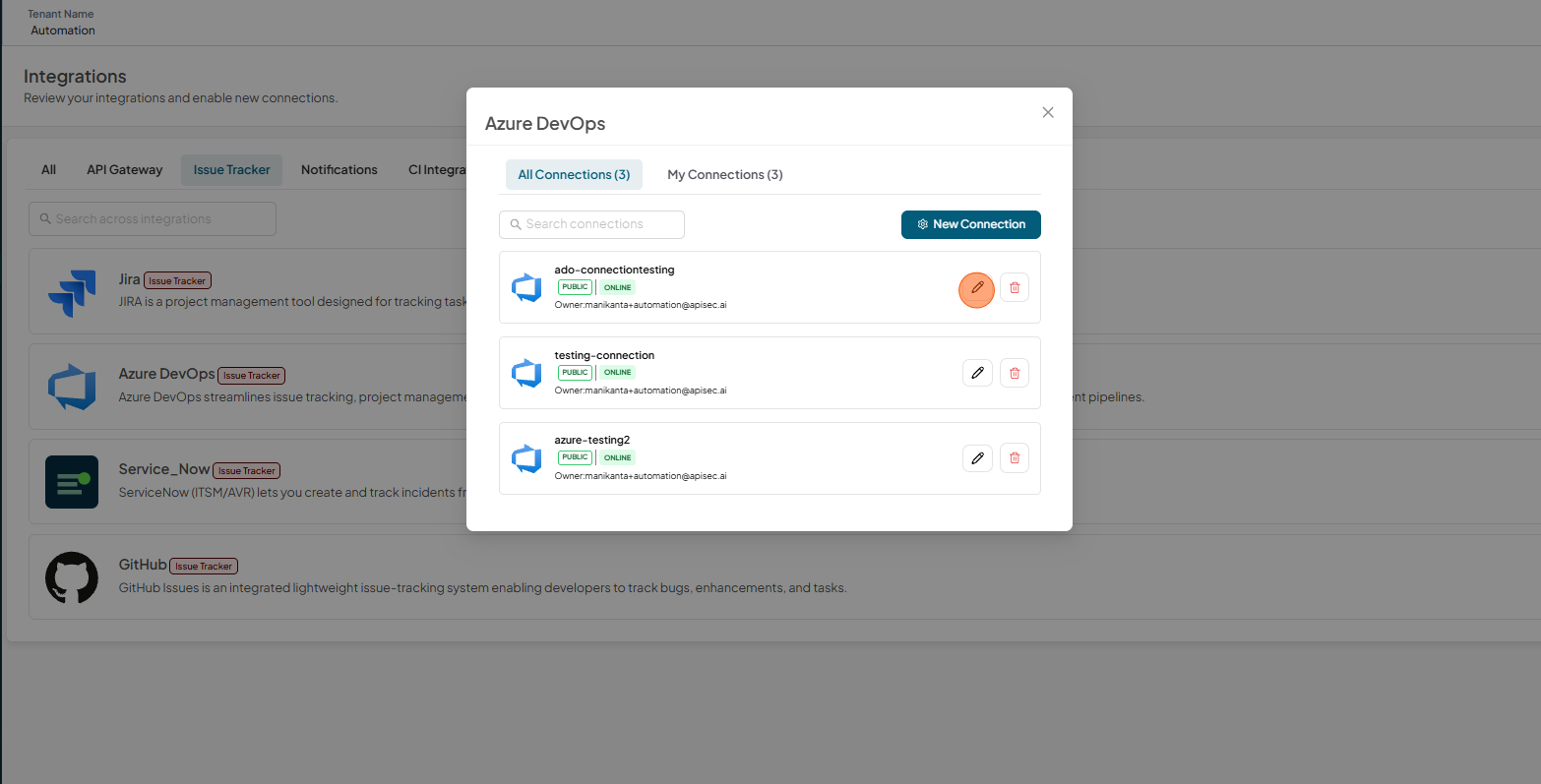Click the Jira logo in integrations list
Screen dimensions: 1541x784
point(72,292)
